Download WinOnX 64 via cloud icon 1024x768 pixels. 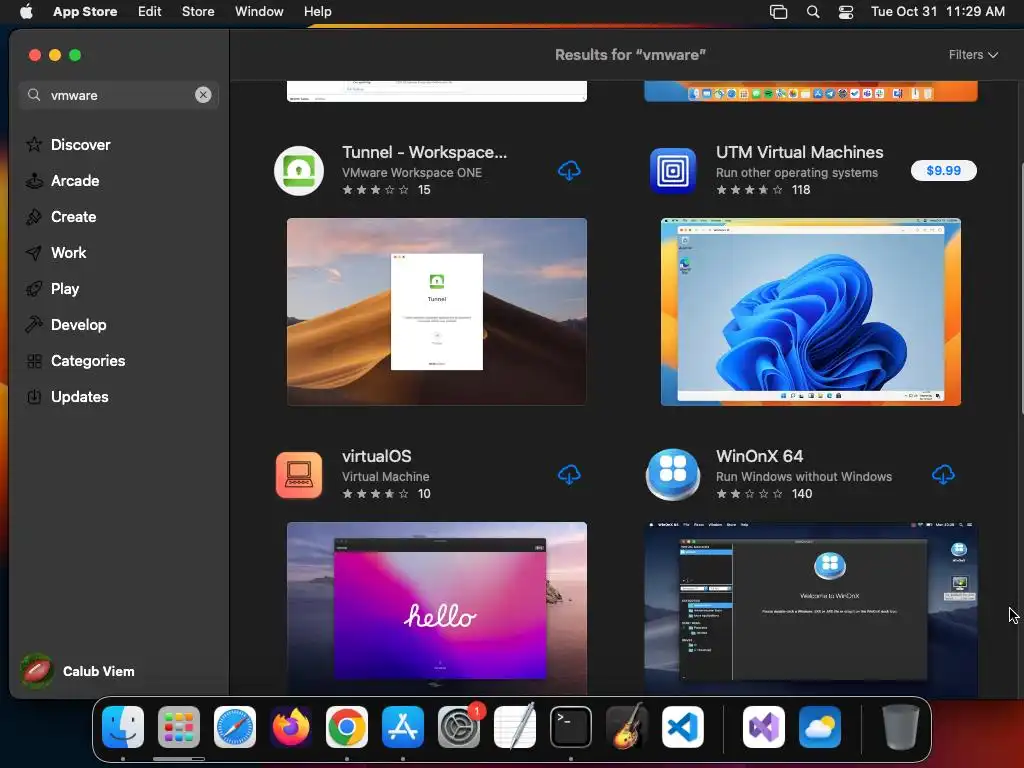(943, 475)
